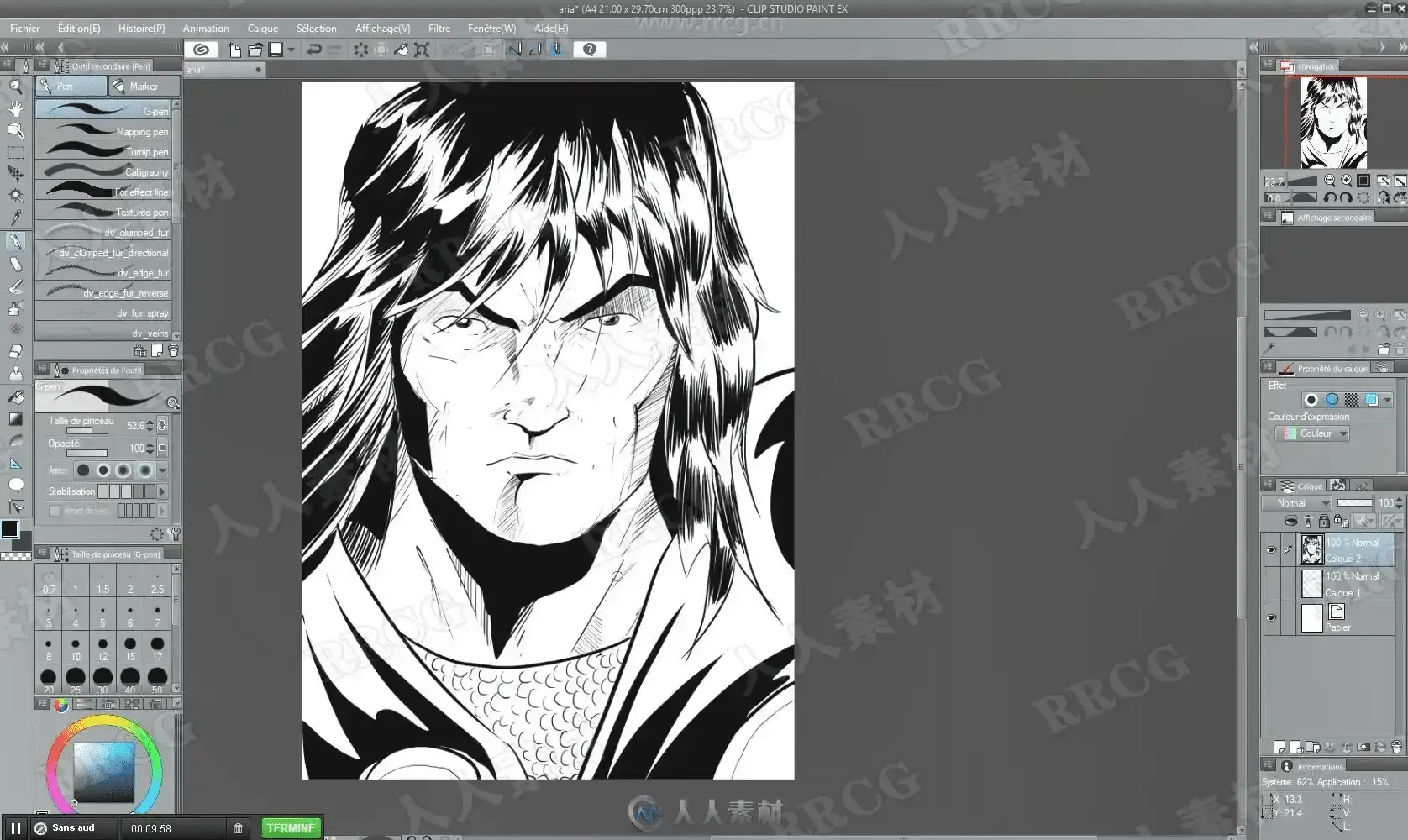Zoom out in the Navigation panel
Screen dimensions: 1408x840
(1329, 181)
